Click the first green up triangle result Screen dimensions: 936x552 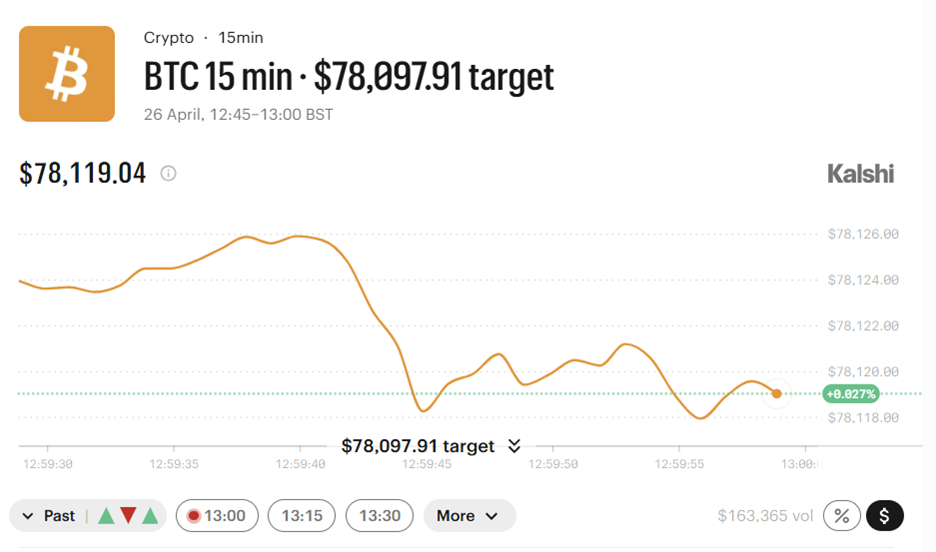[106, 516]
